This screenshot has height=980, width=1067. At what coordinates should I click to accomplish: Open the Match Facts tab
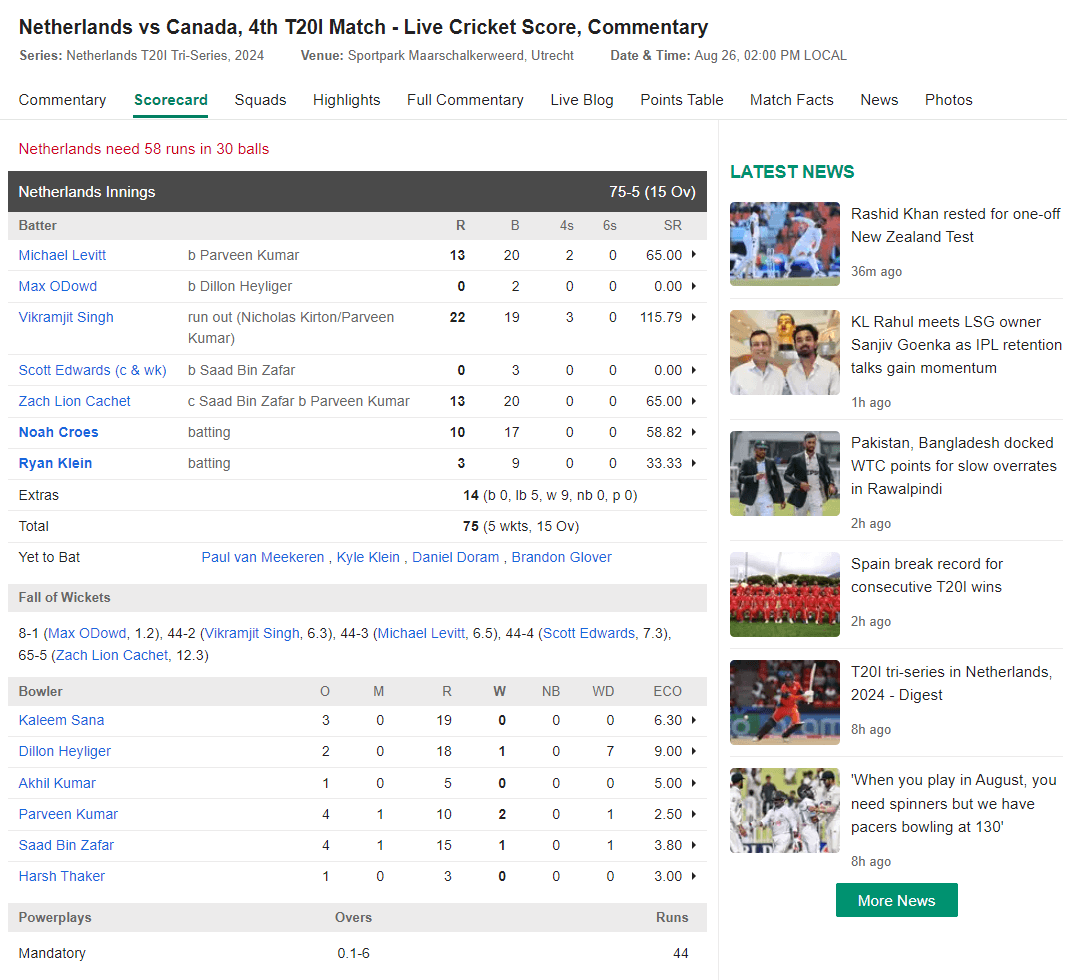click(791, 100)
